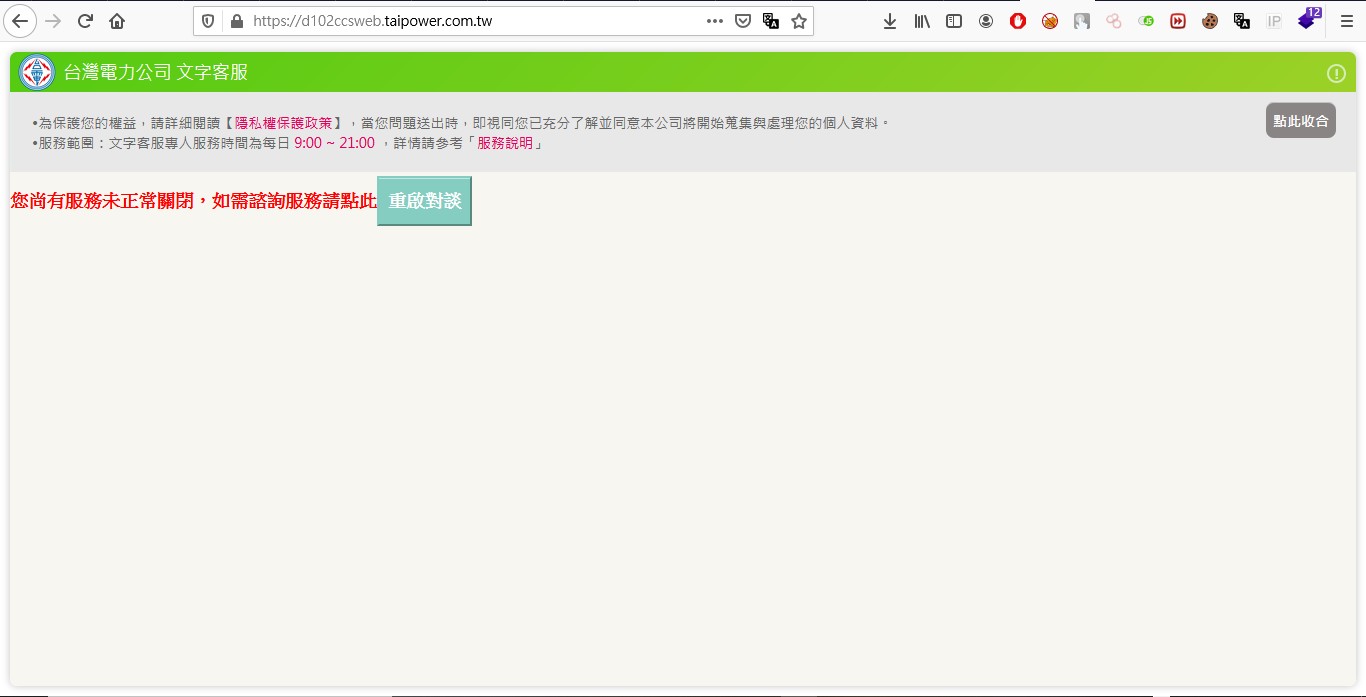Viewport: 1366px width, 697px height.
Task: Open page actions three-dot menu
Action: point(714,21)
